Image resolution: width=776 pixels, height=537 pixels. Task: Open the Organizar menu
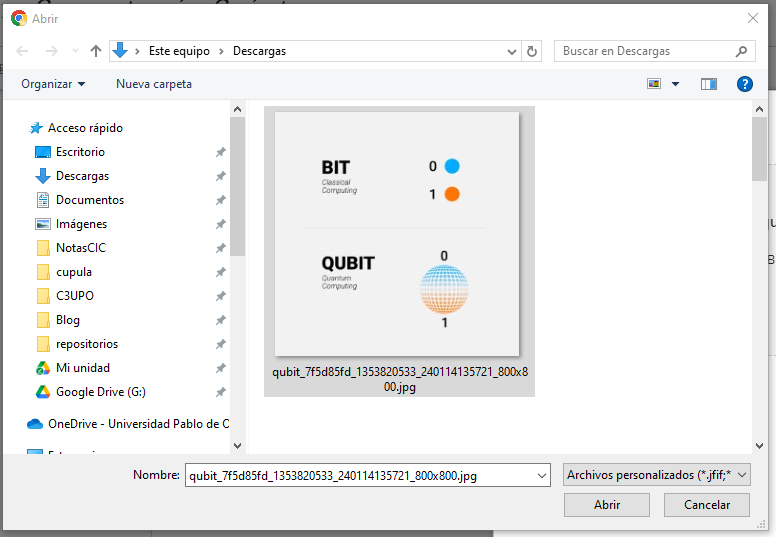[x=53, y=84]
